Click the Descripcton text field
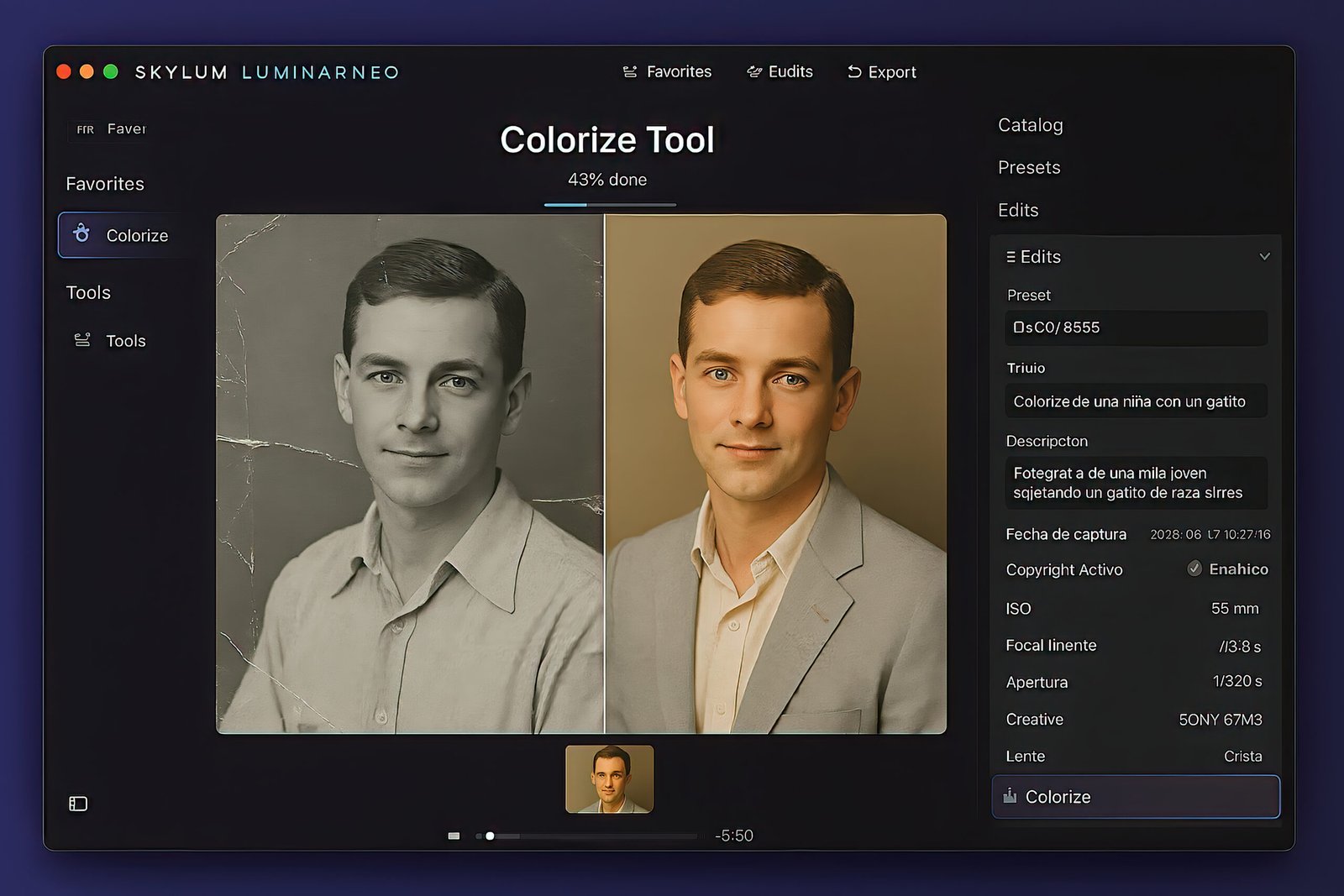The height and width of the screenshot is (896, 1344). 1136,483
